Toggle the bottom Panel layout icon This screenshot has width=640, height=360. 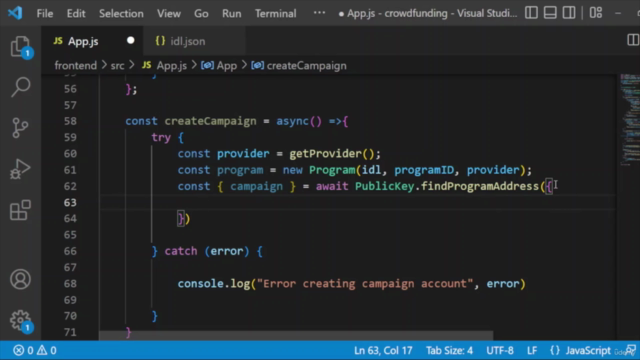(550, 13)
